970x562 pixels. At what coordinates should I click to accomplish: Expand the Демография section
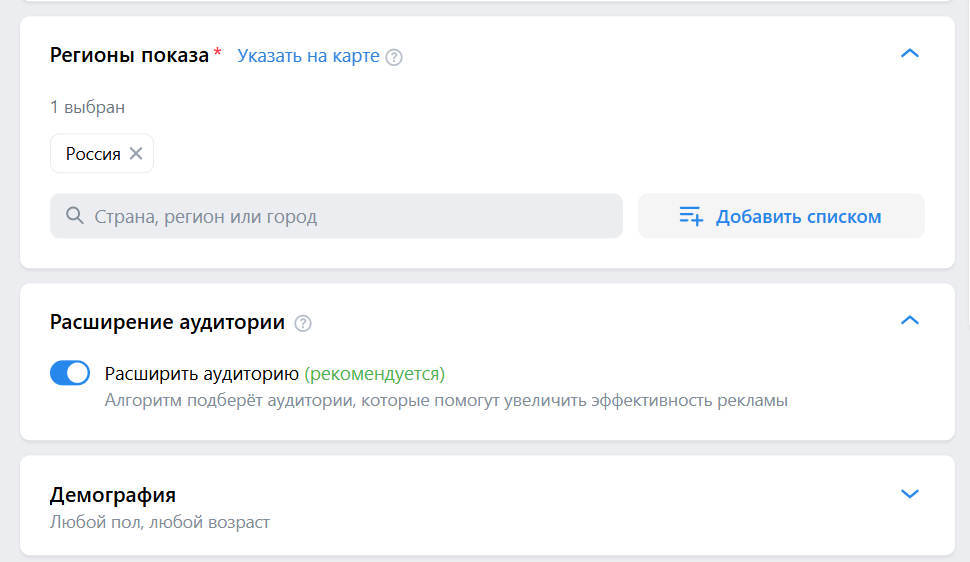pyautogui.click(x=909, y=494)
